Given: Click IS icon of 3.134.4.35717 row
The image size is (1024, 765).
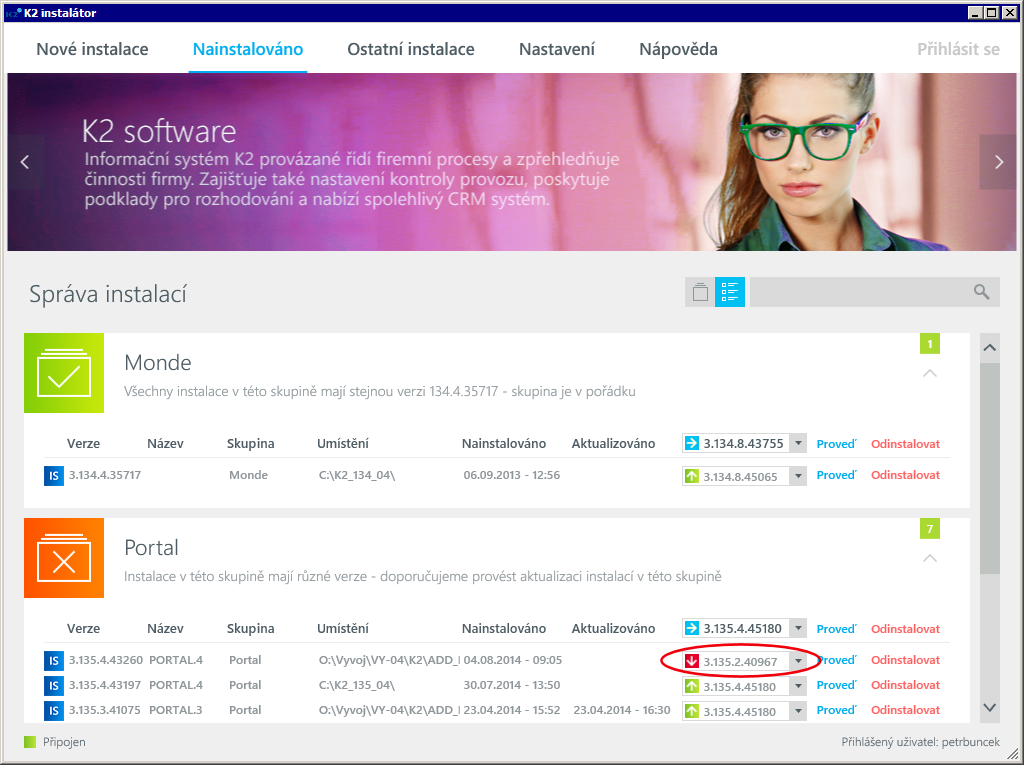Looking at the screenshot, I should coord(54,476).
